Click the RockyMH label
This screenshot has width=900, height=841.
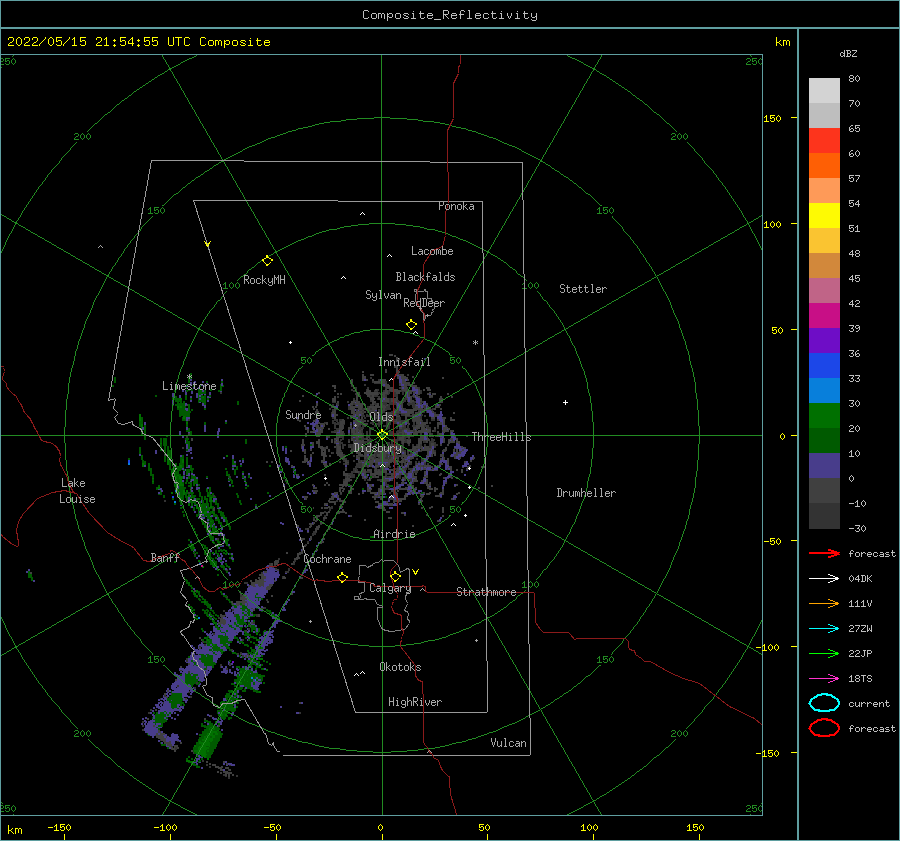265,280
